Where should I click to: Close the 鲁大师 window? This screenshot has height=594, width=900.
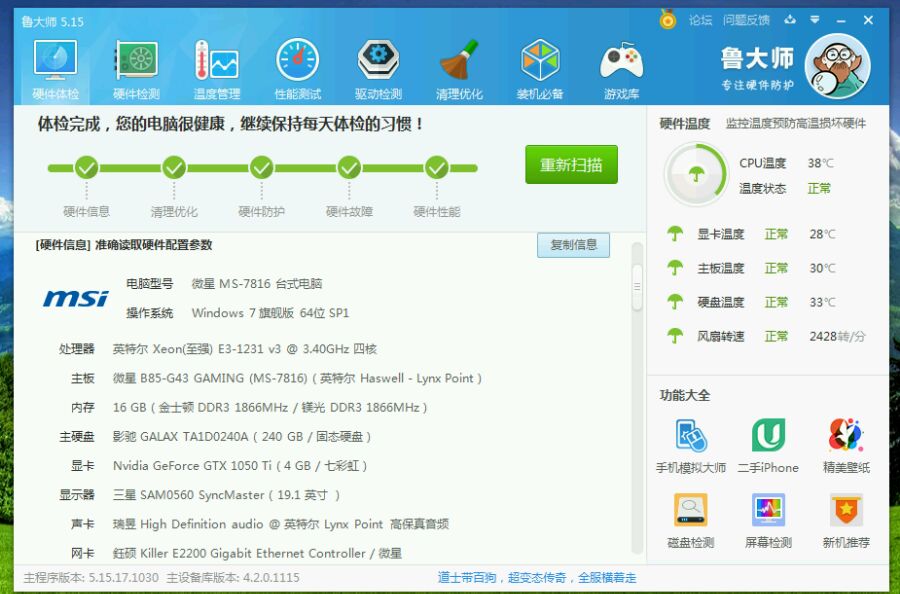click(868, 20)
